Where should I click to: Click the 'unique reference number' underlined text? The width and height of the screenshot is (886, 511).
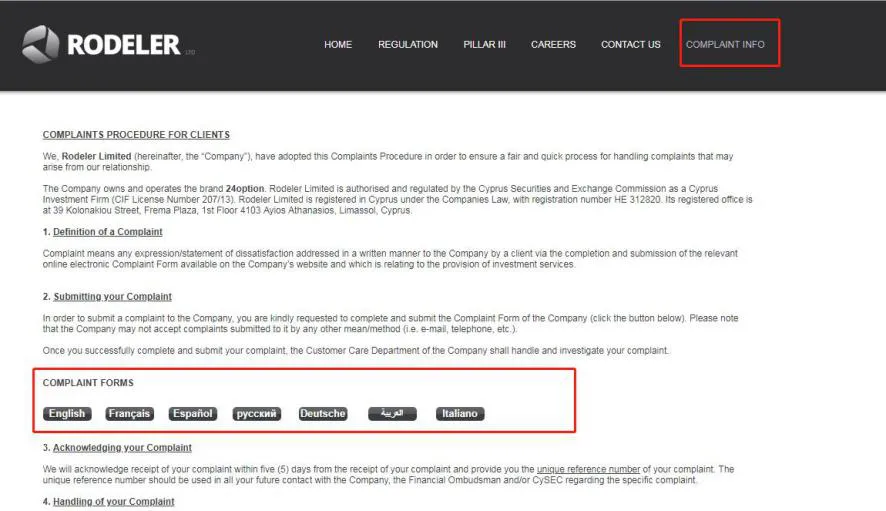pos(588,469)
